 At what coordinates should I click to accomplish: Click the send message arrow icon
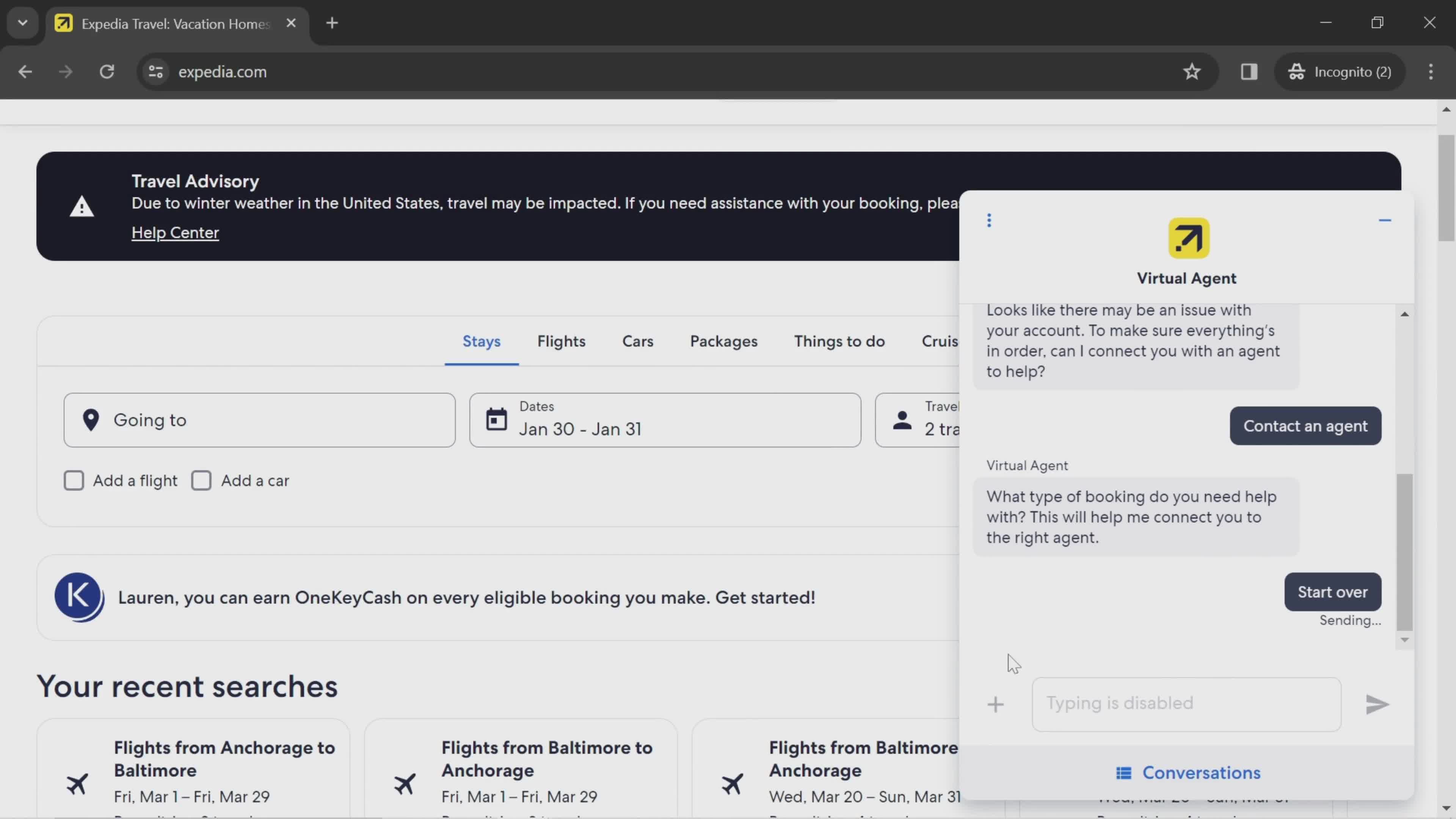(1377, 704)
